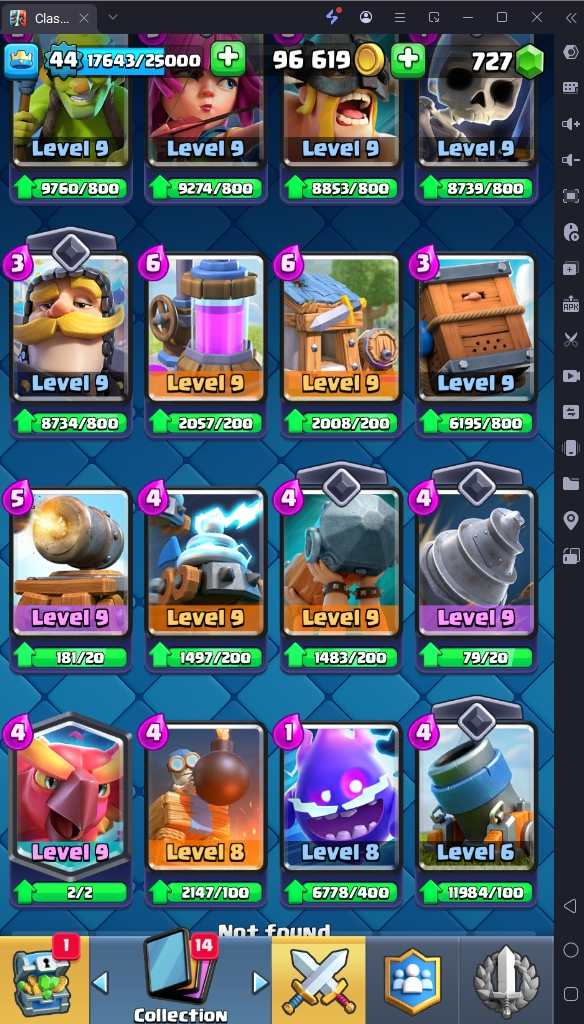Click the screenshot scissors icon in sidebar
The image size is (584, 1024).
click(570, 340)
